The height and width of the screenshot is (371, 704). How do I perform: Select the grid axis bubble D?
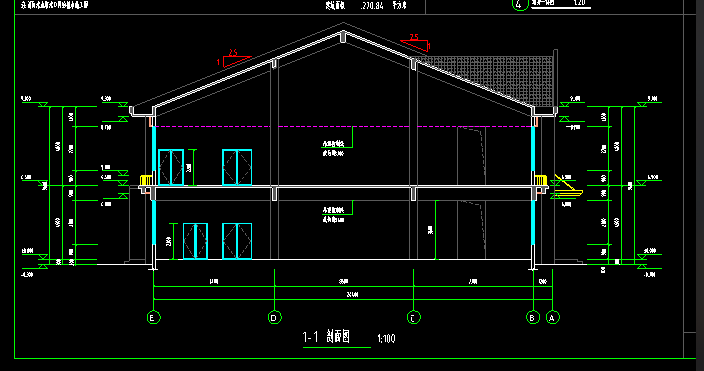pos(274,318)
